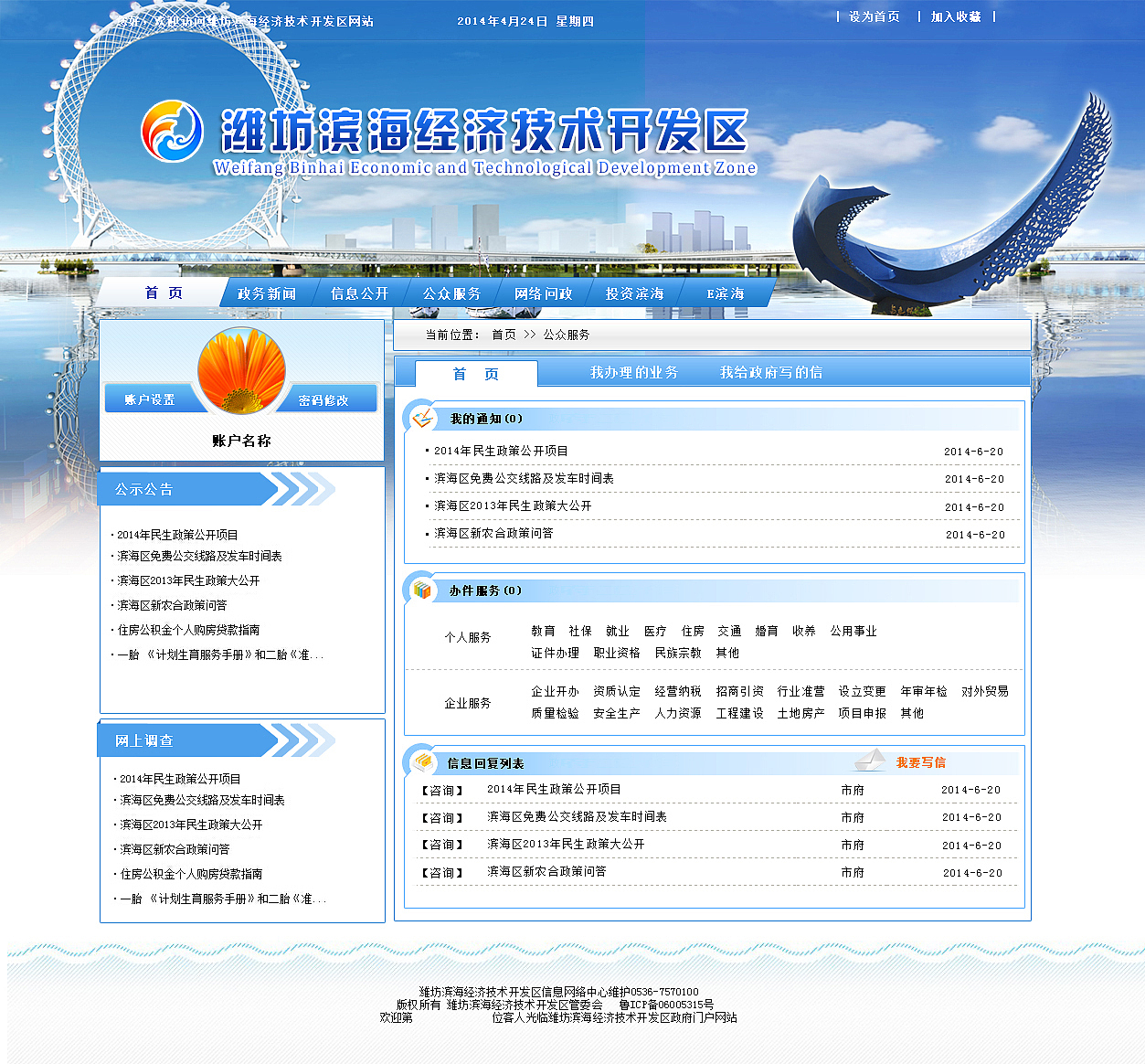Switch to the 我给政府写的信 tab
1145x1064 pixels.
772,372
